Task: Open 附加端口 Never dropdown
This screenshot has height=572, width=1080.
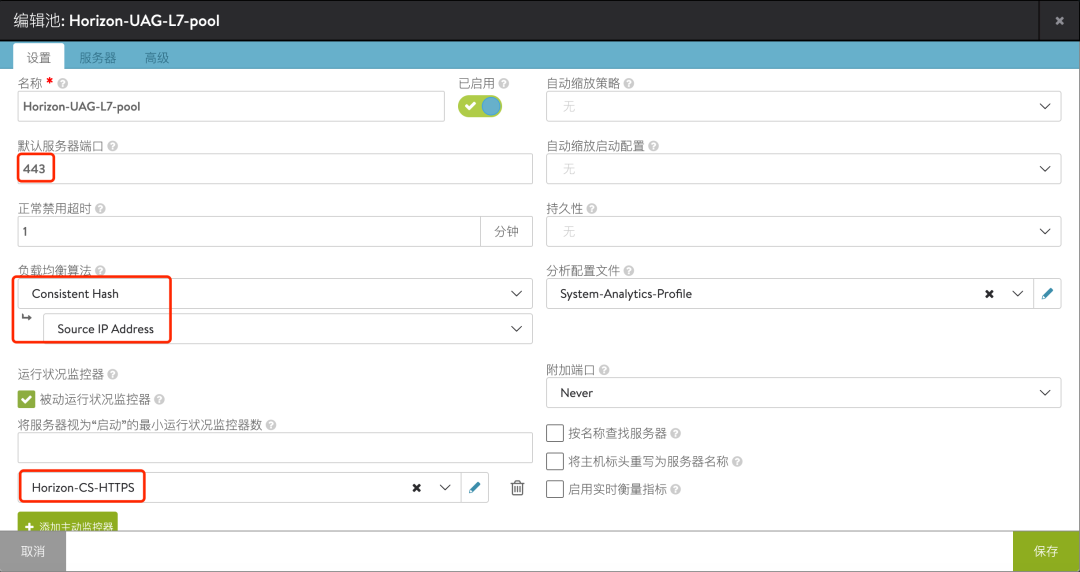Action: 803,393
